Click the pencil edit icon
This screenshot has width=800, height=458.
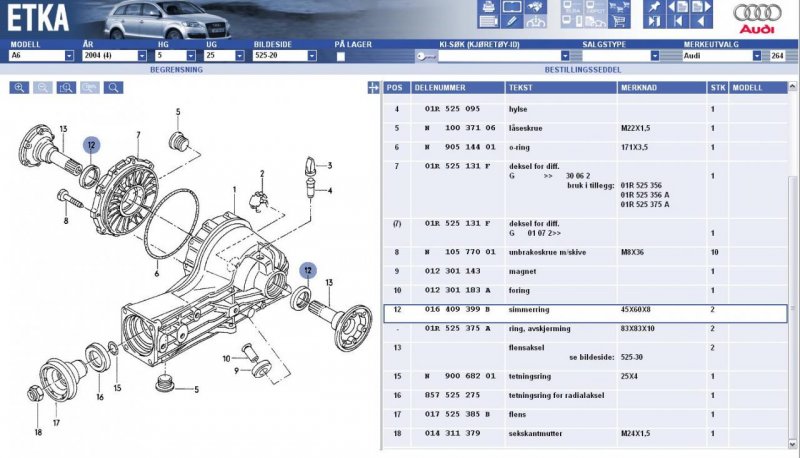click(x=511, y=19)
